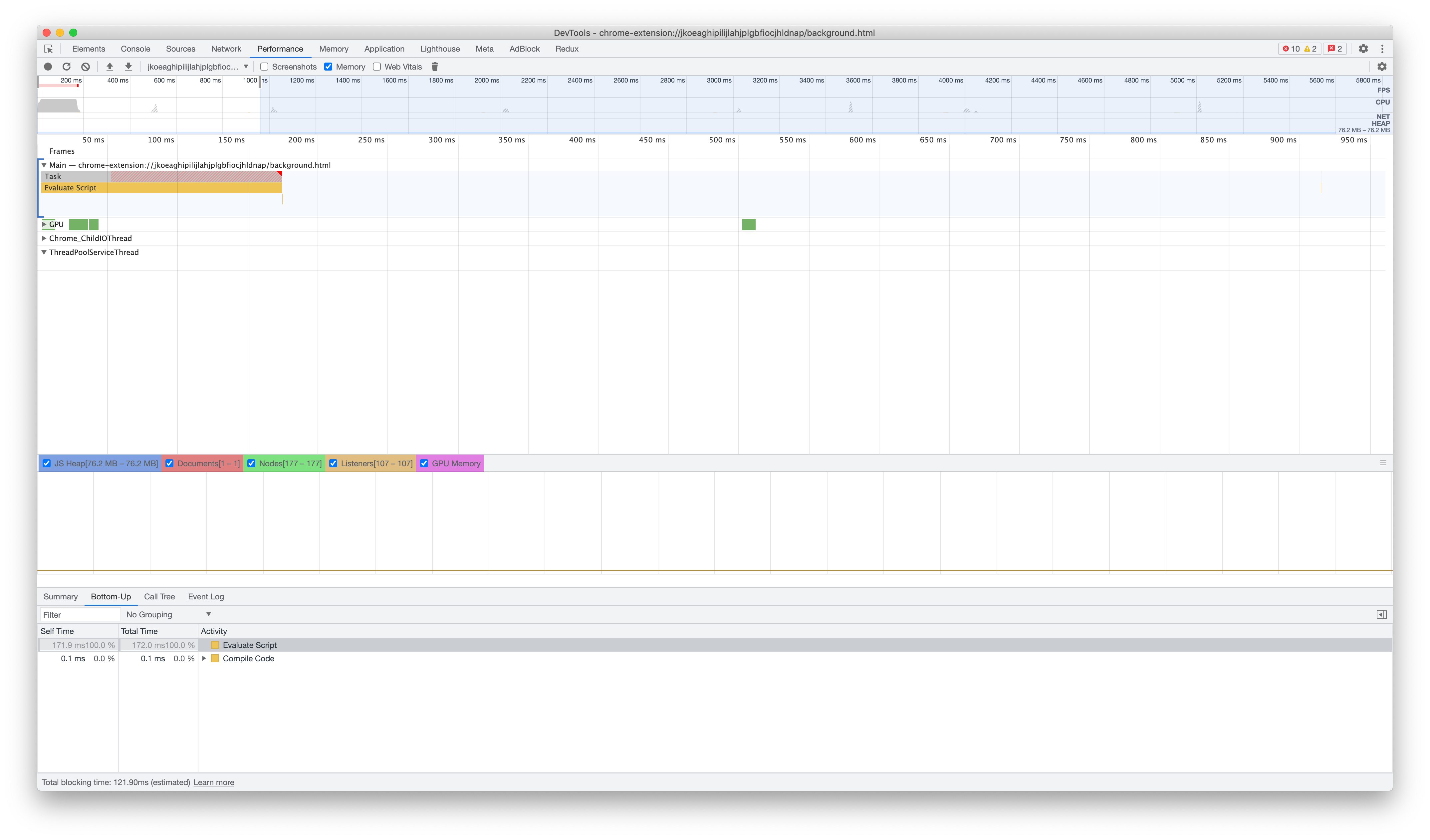Expand the GPU track
The width and height of the screenshot is (1430, 840).
[x=44, y=224]
